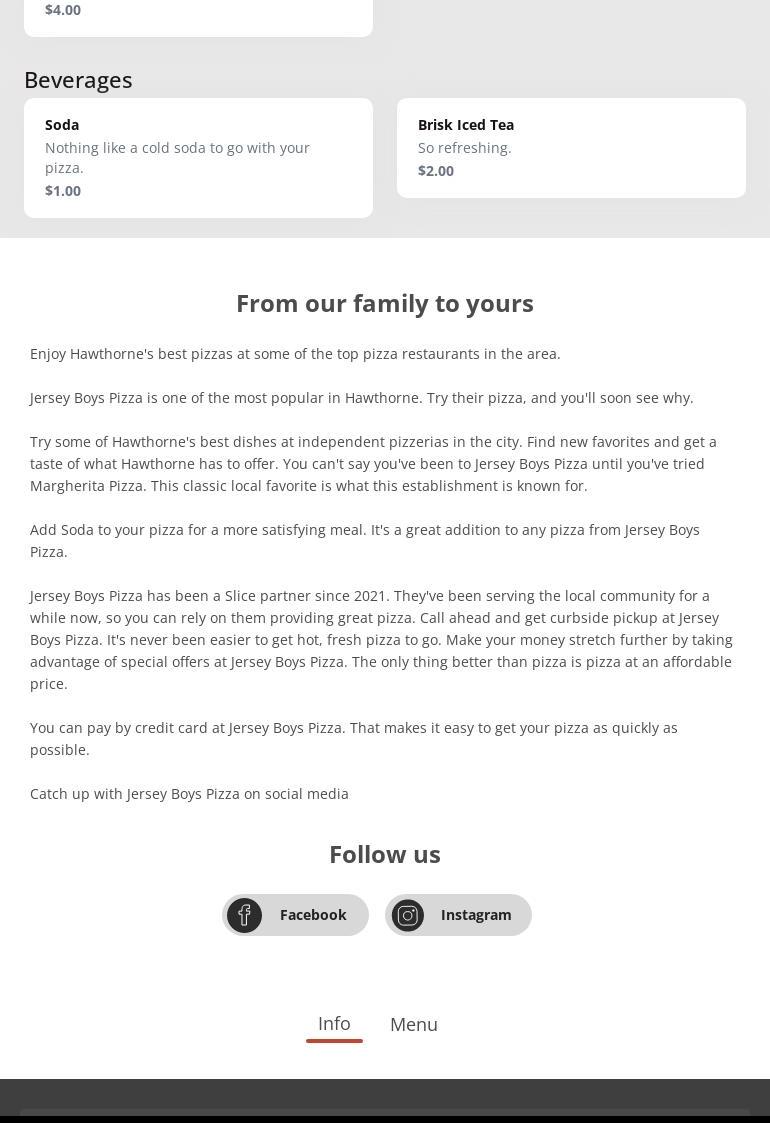
Task: Select the Soda item title
Action: [62, 125]
